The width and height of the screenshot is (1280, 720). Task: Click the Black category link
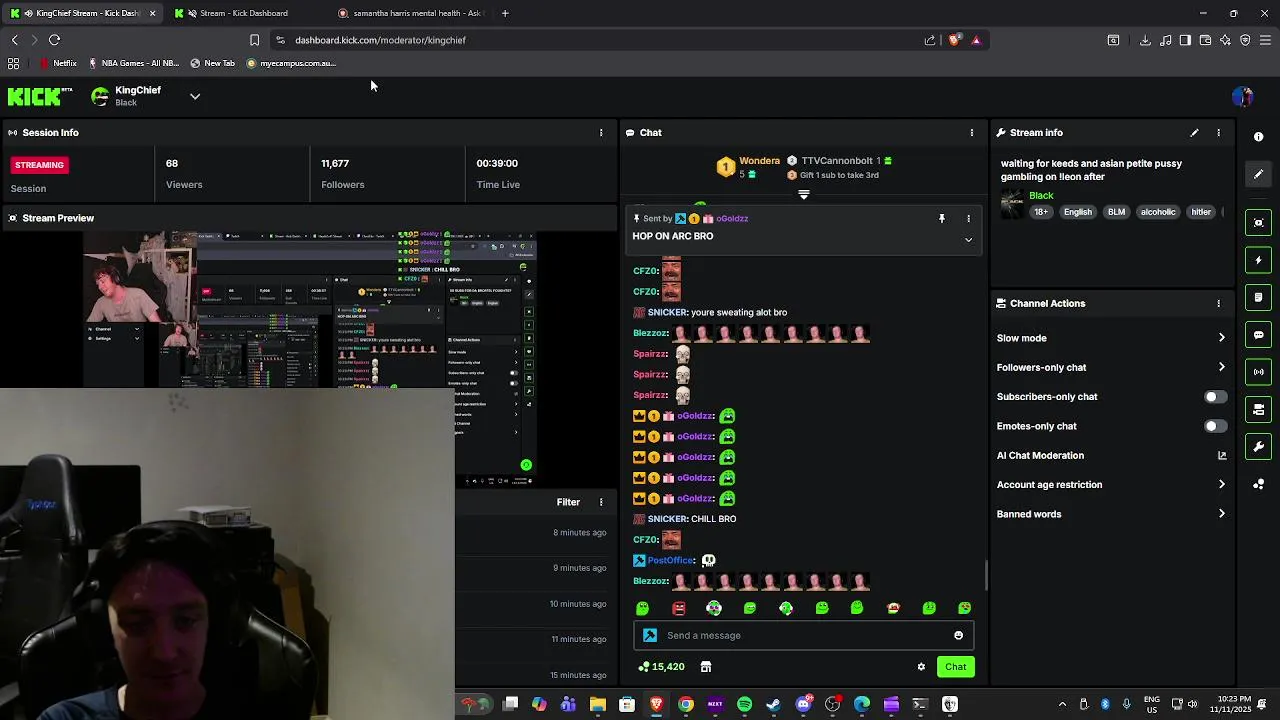[1041, 196]
